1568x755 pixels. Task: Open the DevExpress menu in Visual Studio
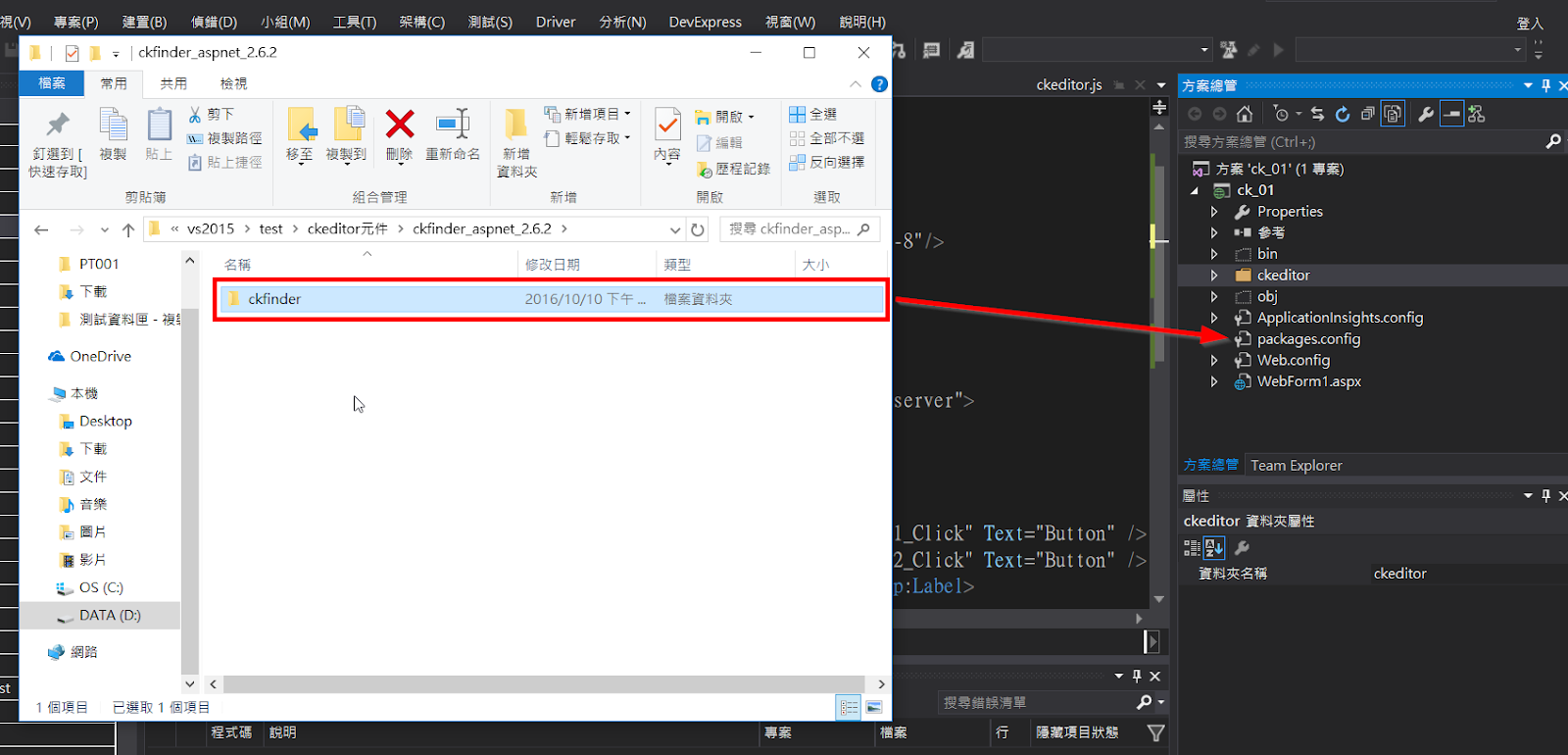pos(705,22)
